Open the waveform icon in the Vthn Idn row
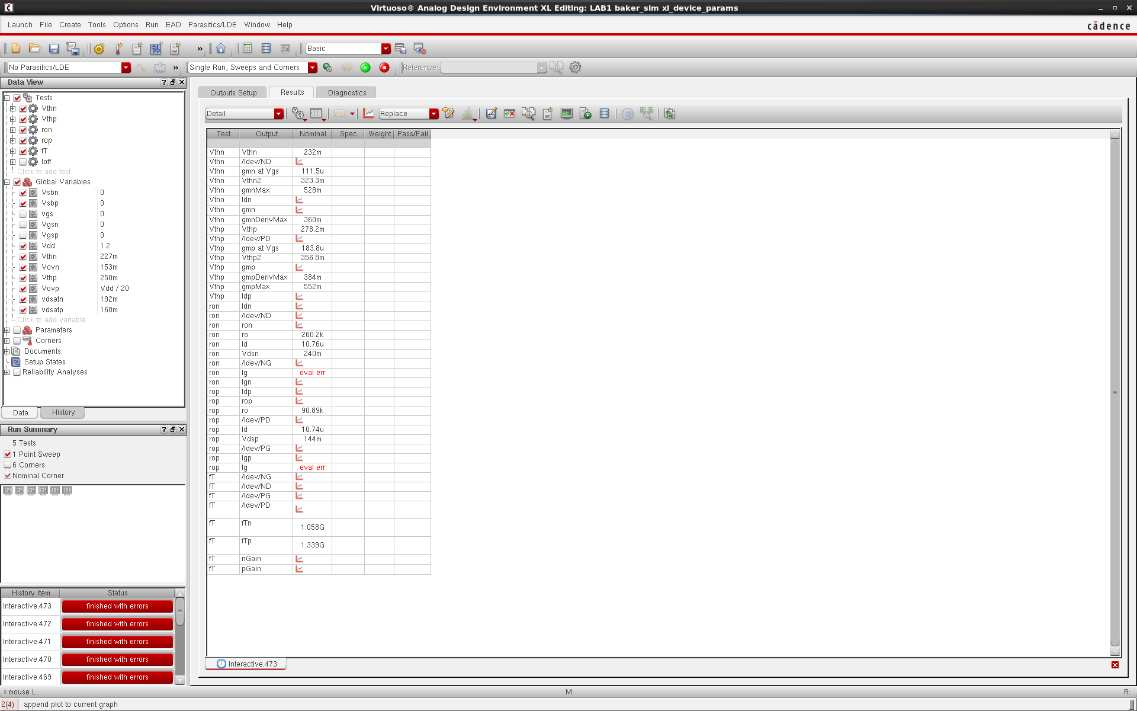This screenshot has width=1137, height=711. tap(299, 200)
